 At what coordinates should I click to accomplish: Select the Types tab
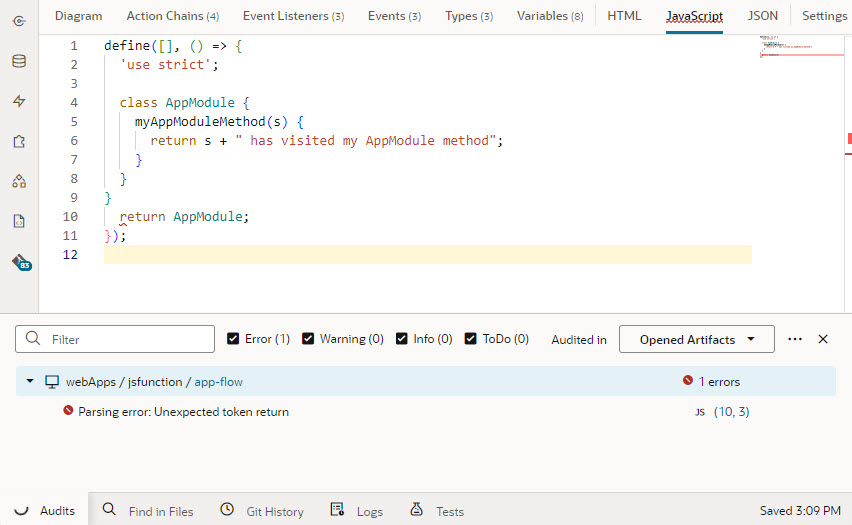click(x=469, y=16)
